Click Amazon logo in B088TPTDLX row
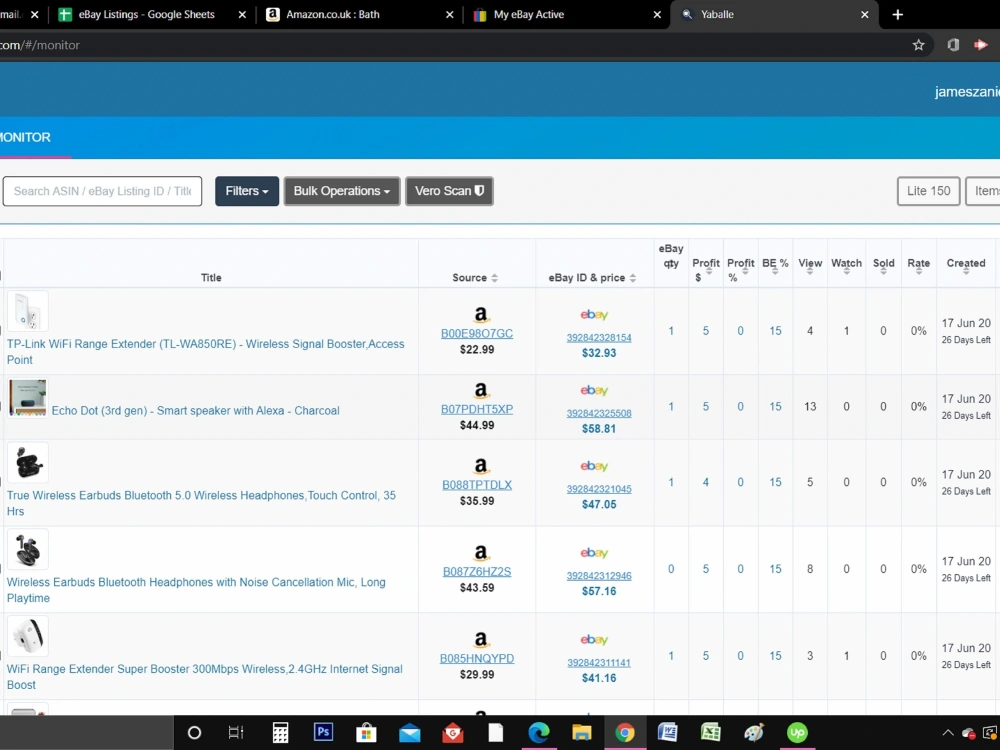Viewport: 1000px width, 750px height. [x=481, y=466]
